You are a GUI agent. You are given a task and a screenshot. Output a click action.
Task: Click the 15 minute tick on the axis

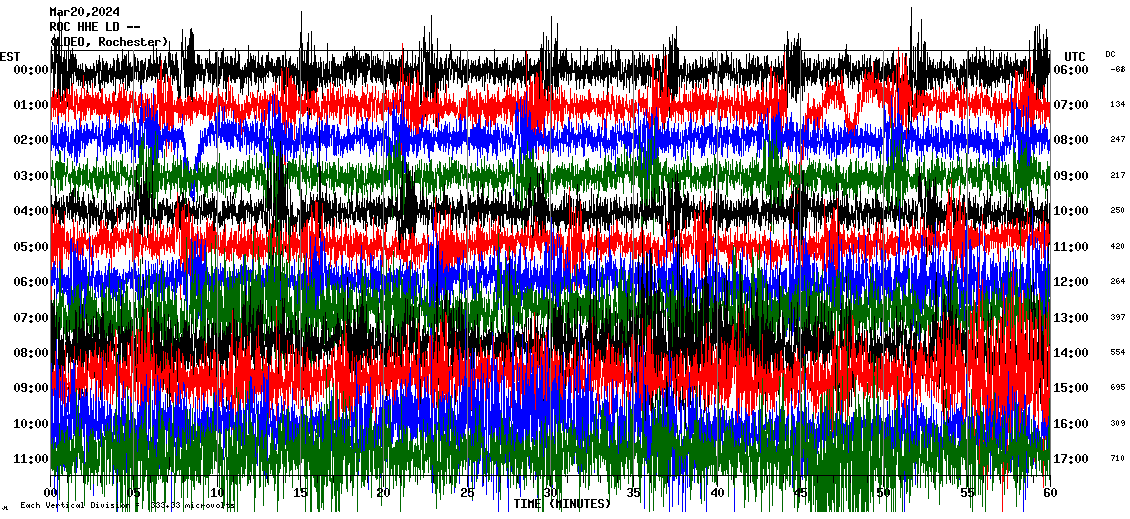301,493
